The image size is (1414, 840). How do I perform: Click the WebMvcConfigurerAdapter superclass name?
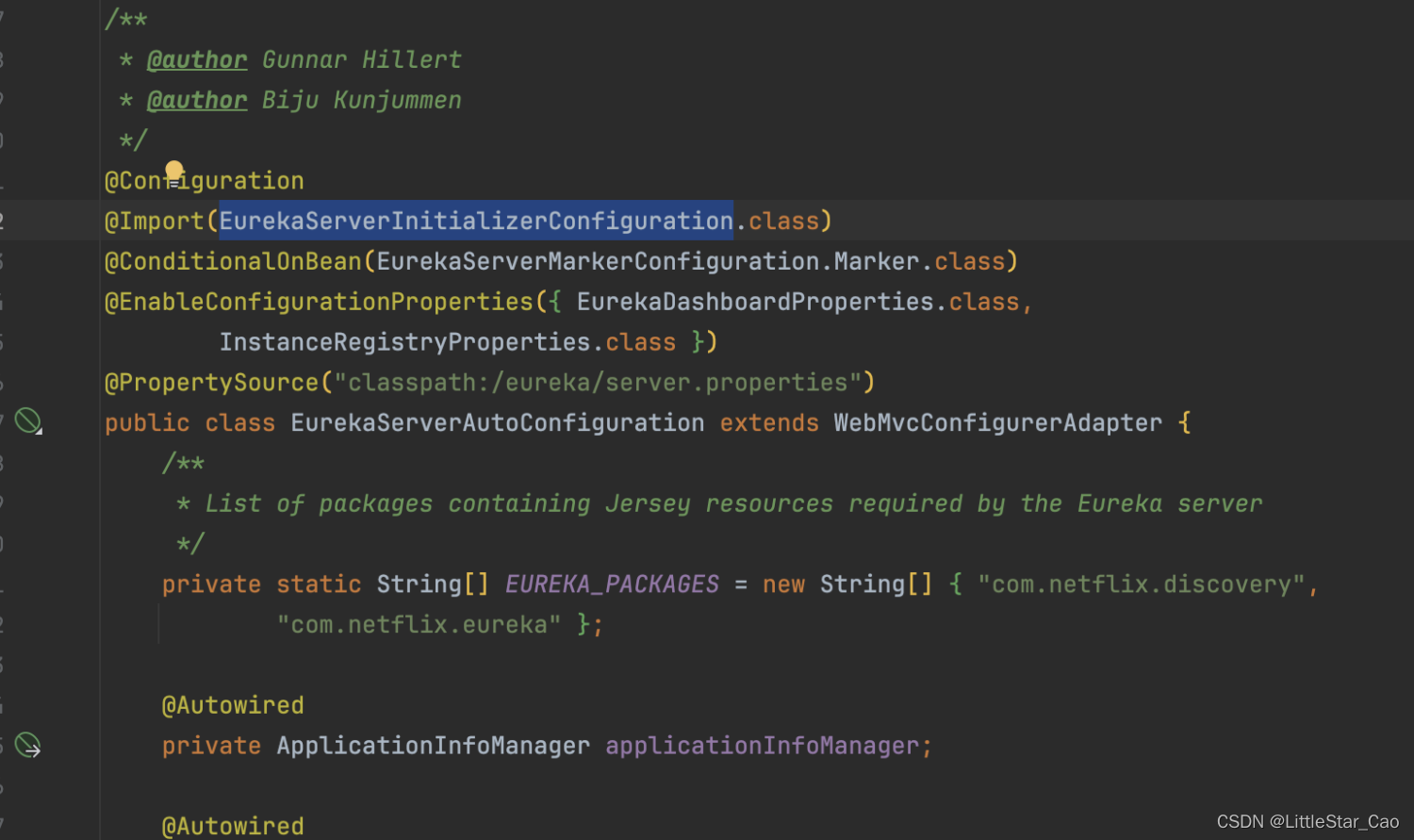[998, 423]
